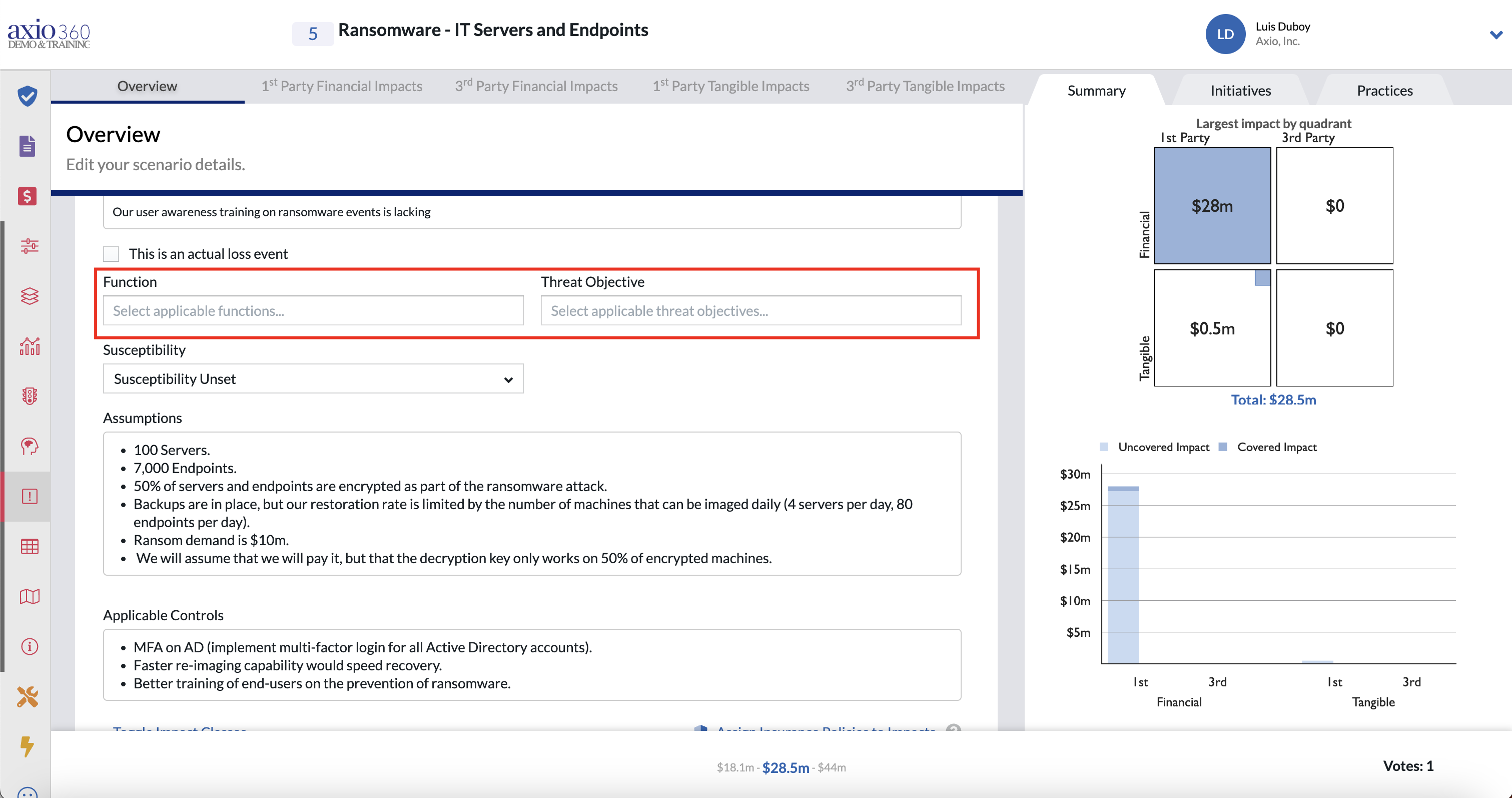1512x798 pixels.
Task: Click the $28.5m estimate in footer
Action: pyautogui.click(x=786, y=767)
